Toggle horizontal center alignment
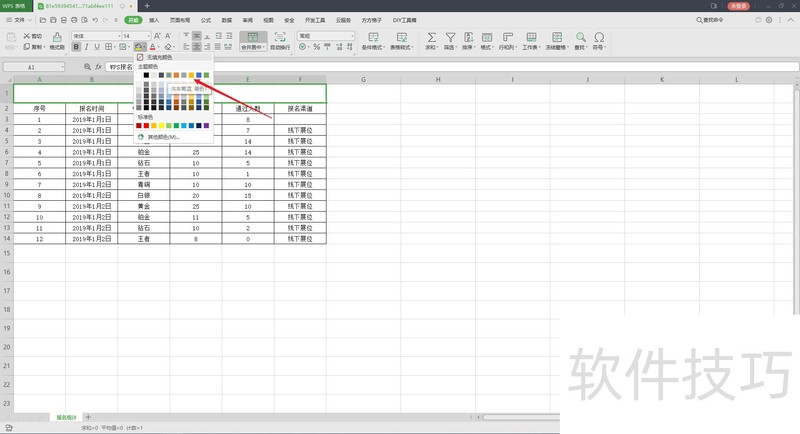The width and height of the screenshot is (800, 434). point(196,47)
